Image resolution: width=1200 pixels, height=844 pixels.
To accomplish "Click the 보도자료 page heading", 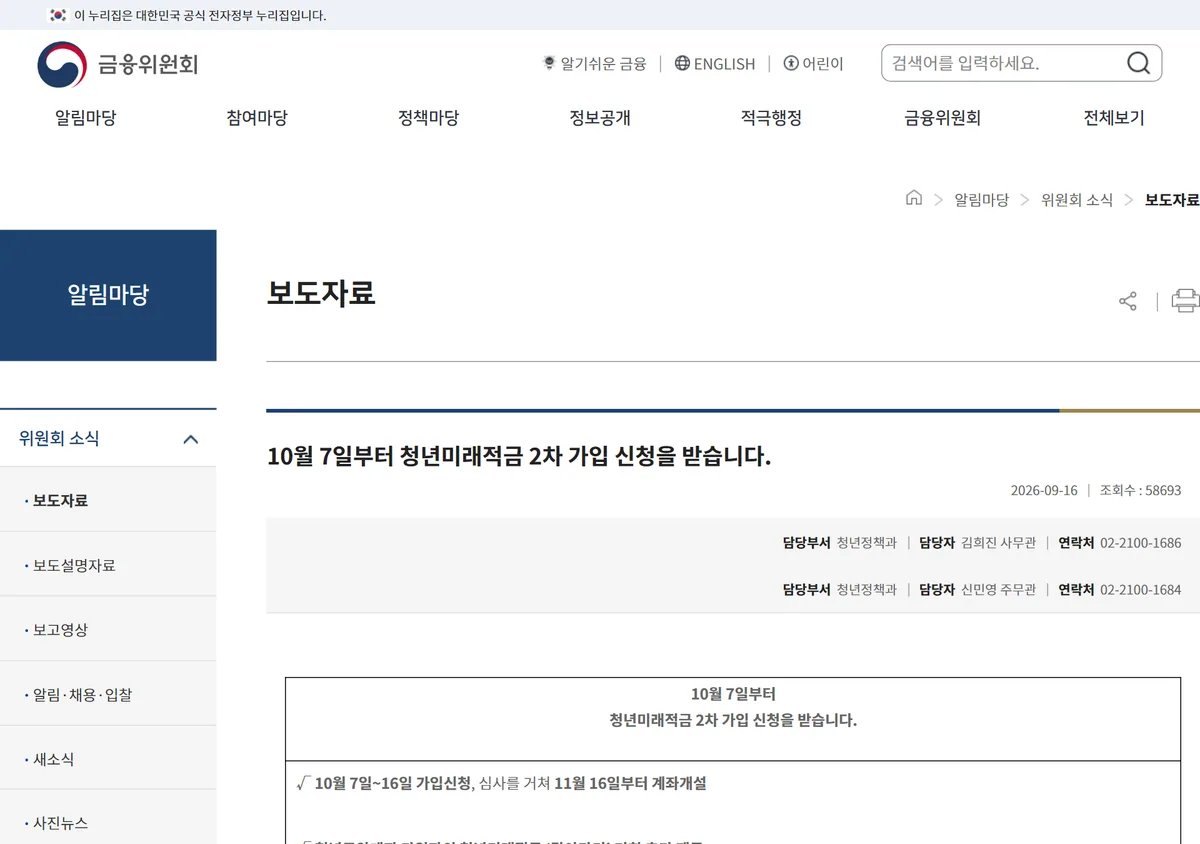I will (x=321, y=293).
